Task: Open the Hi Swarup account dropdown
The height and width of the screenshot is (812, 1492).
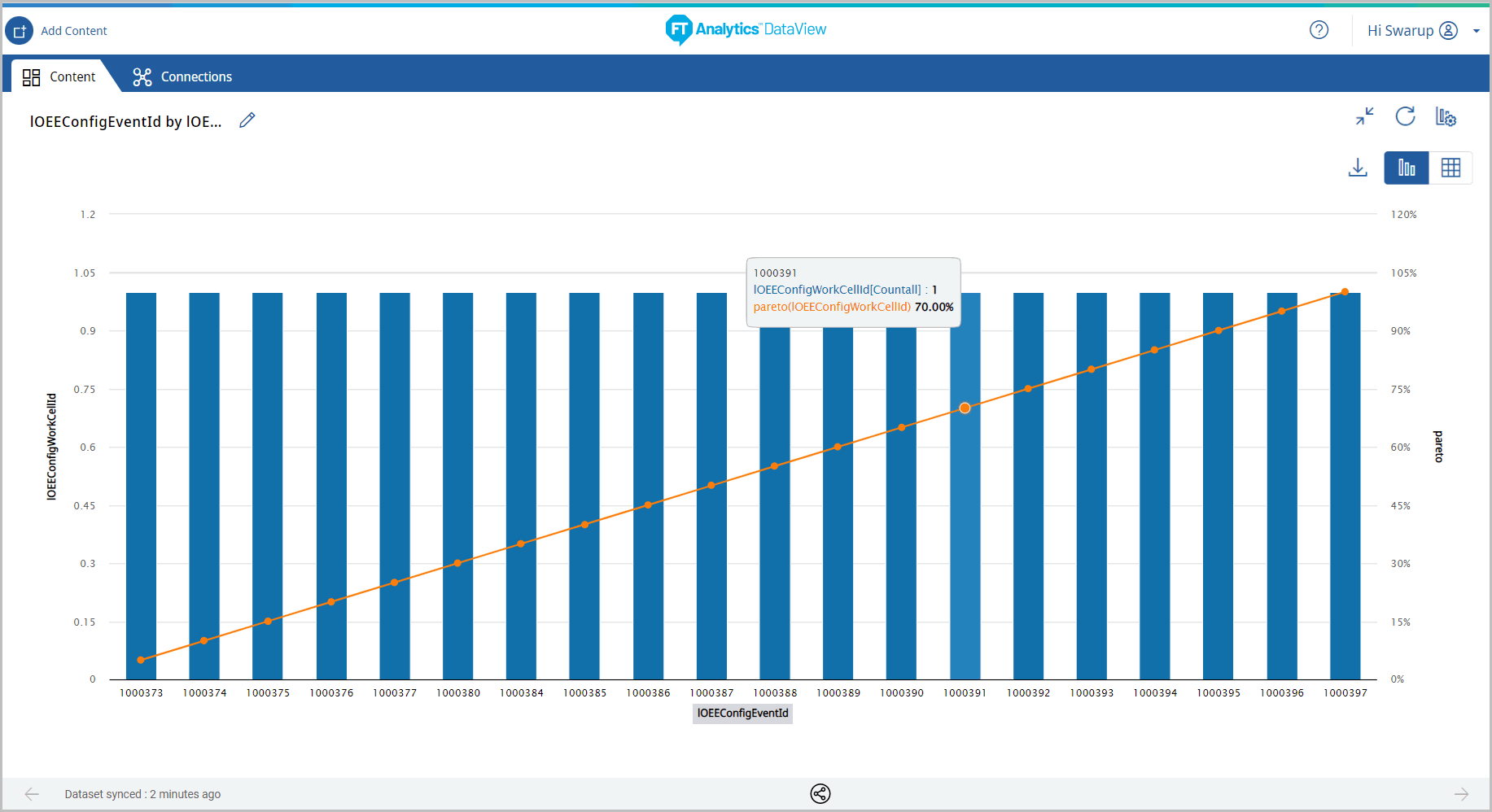Action: (1477, 30)
